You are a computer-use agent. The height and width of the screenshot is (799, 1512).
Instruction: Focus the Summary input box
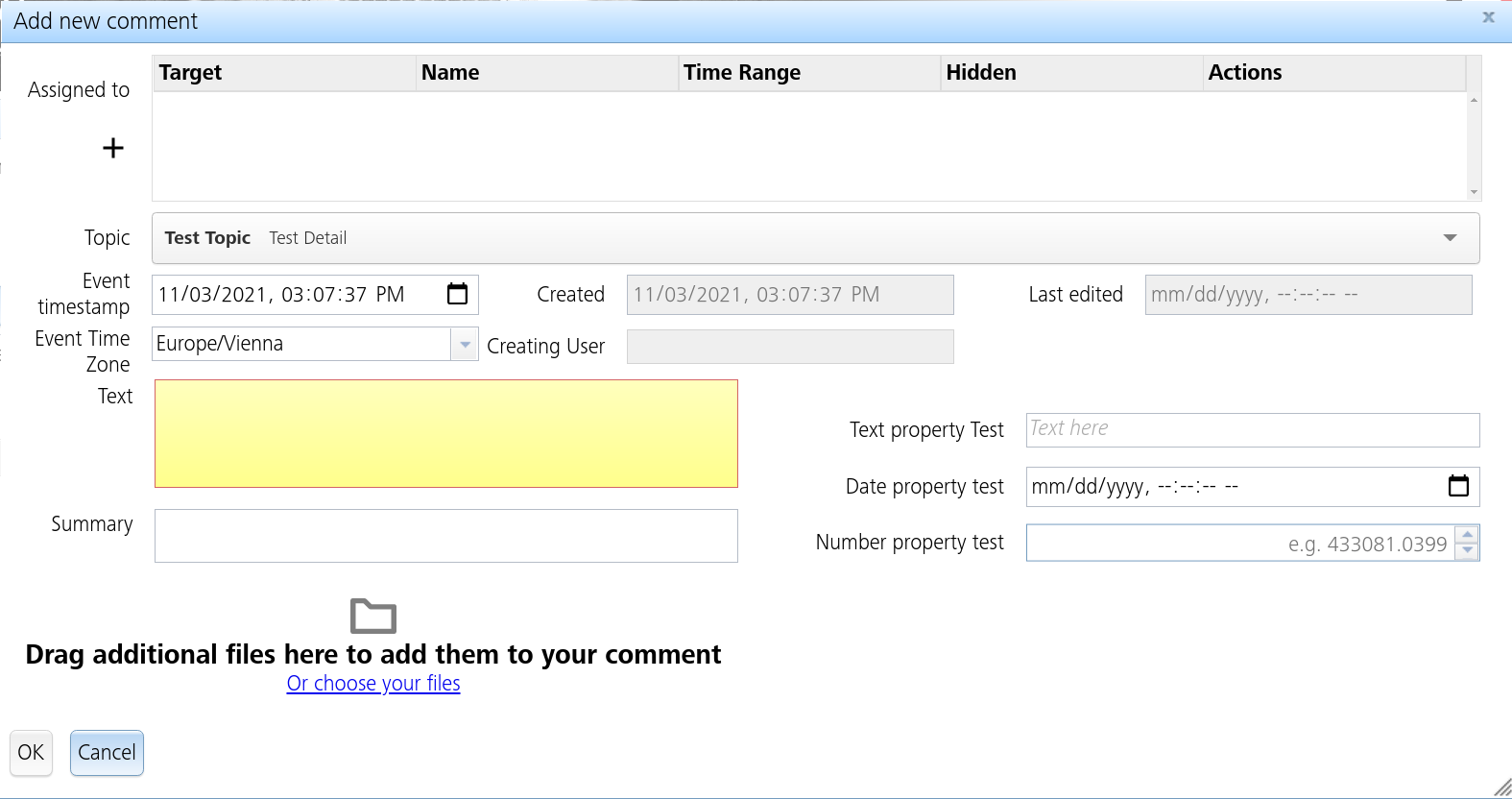[446, 536]
